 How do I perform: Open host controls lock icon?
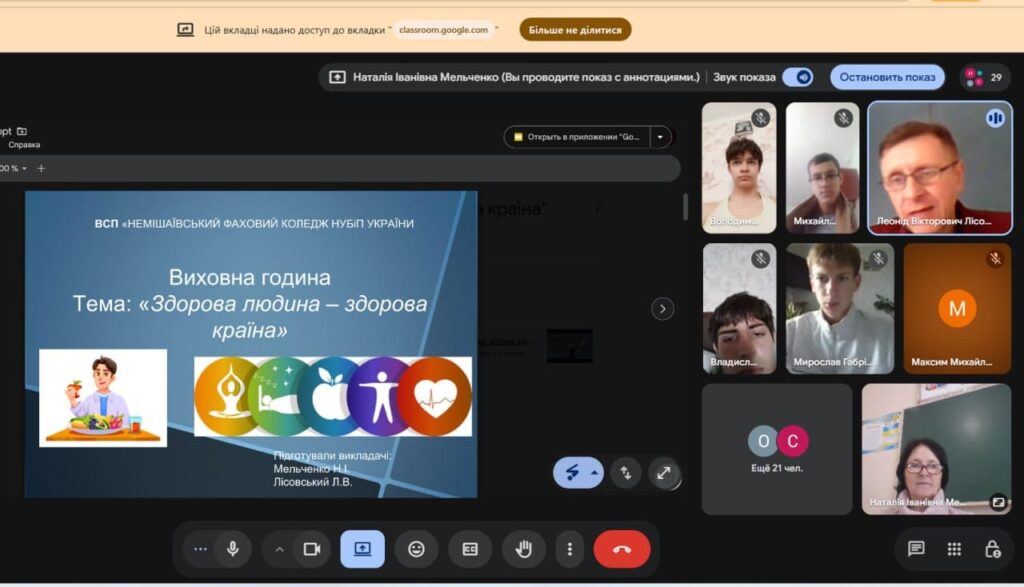coord(993,549)
